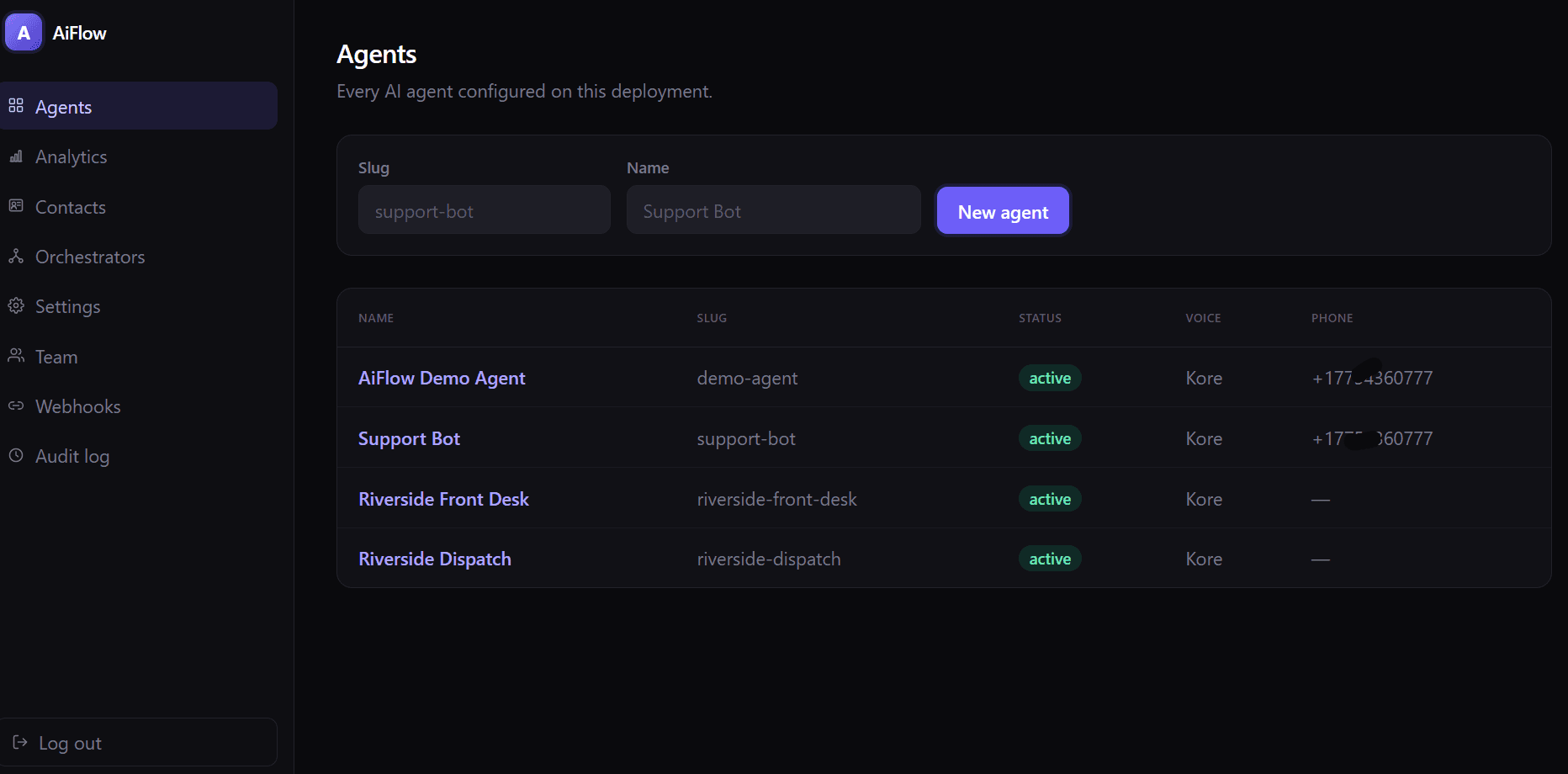The image size is (1568, 774).
Task: Click the Audit log clock icon
Action: [16, 455]
